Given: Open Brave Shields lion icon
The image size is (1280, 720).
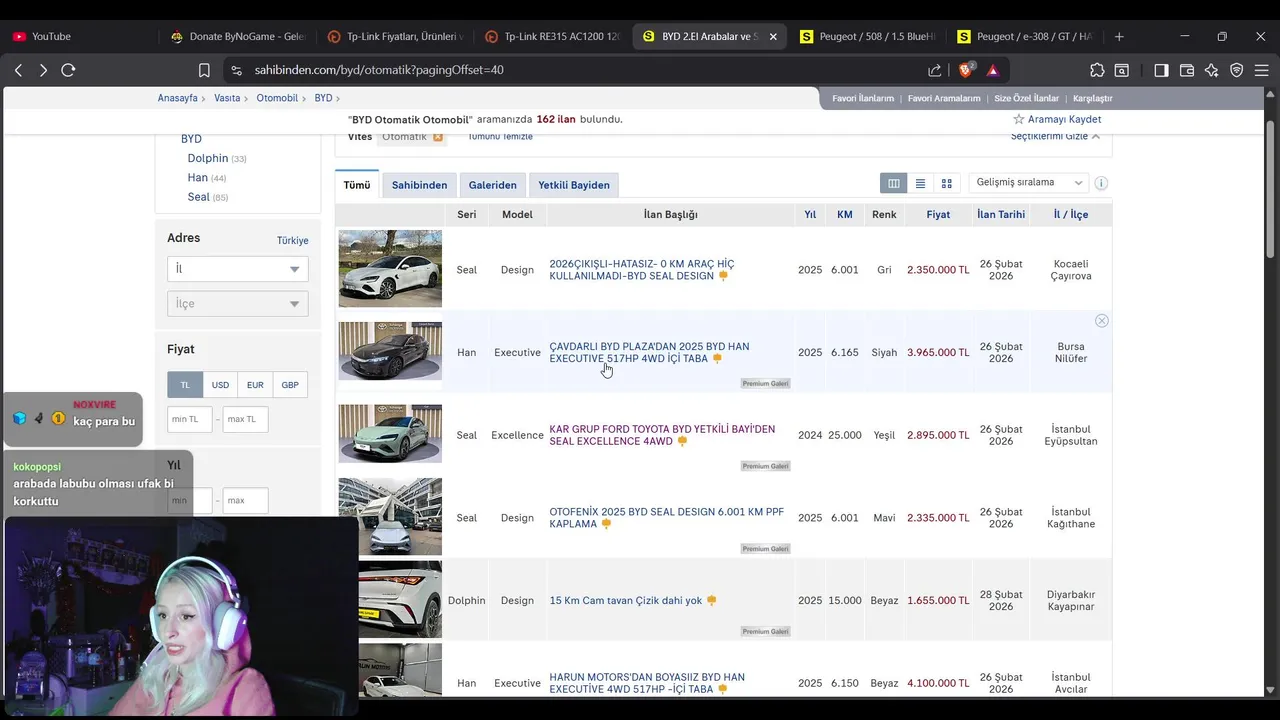Looking at the screenshot, I should (x=967, y=70).
